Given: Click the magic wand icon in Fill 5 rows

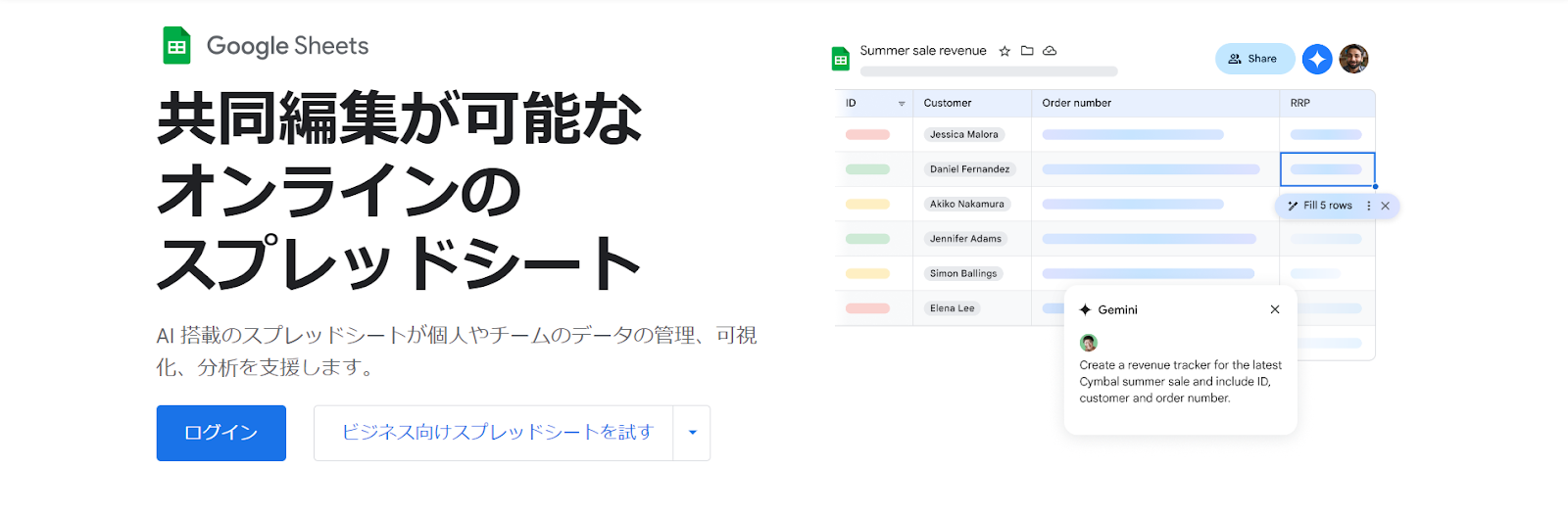Looking at the screenshot, I should tap(1293, 206).
